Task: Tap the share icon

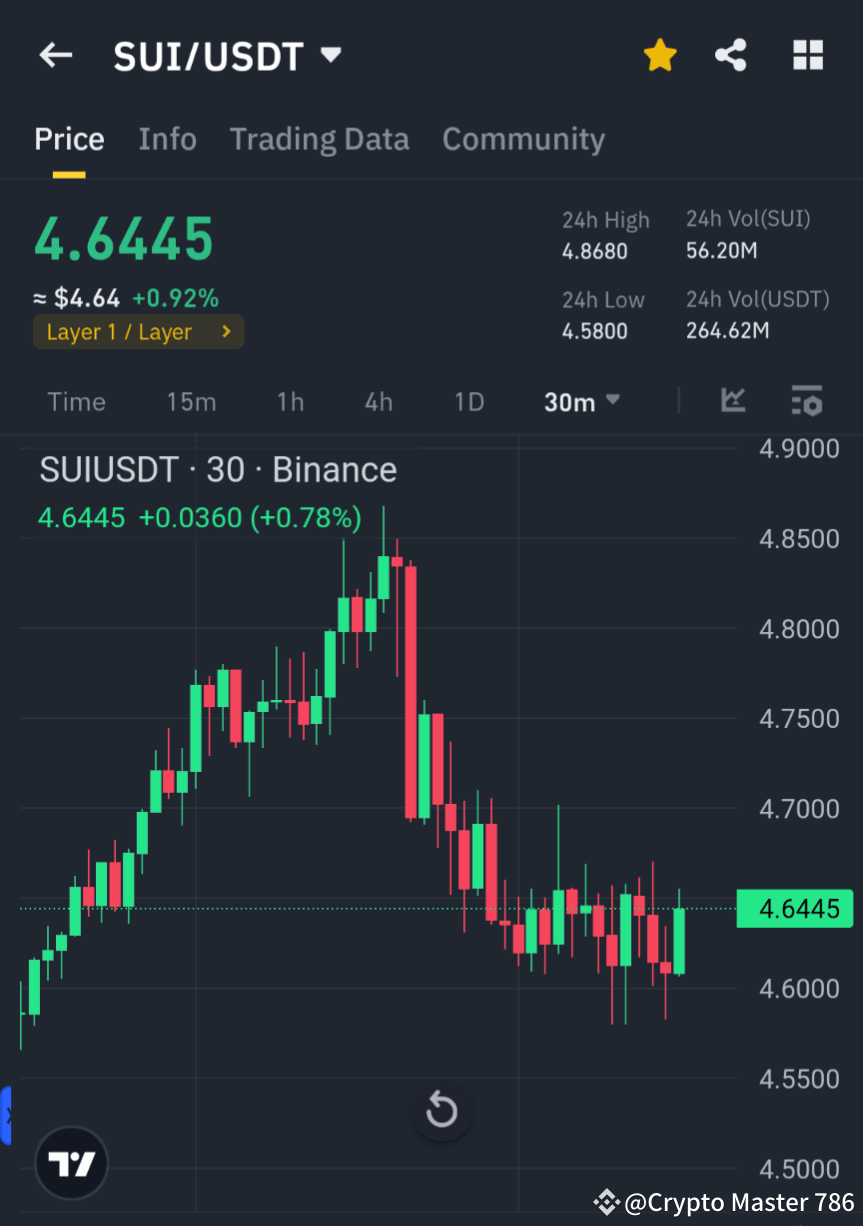Action: tap(731, 55)
